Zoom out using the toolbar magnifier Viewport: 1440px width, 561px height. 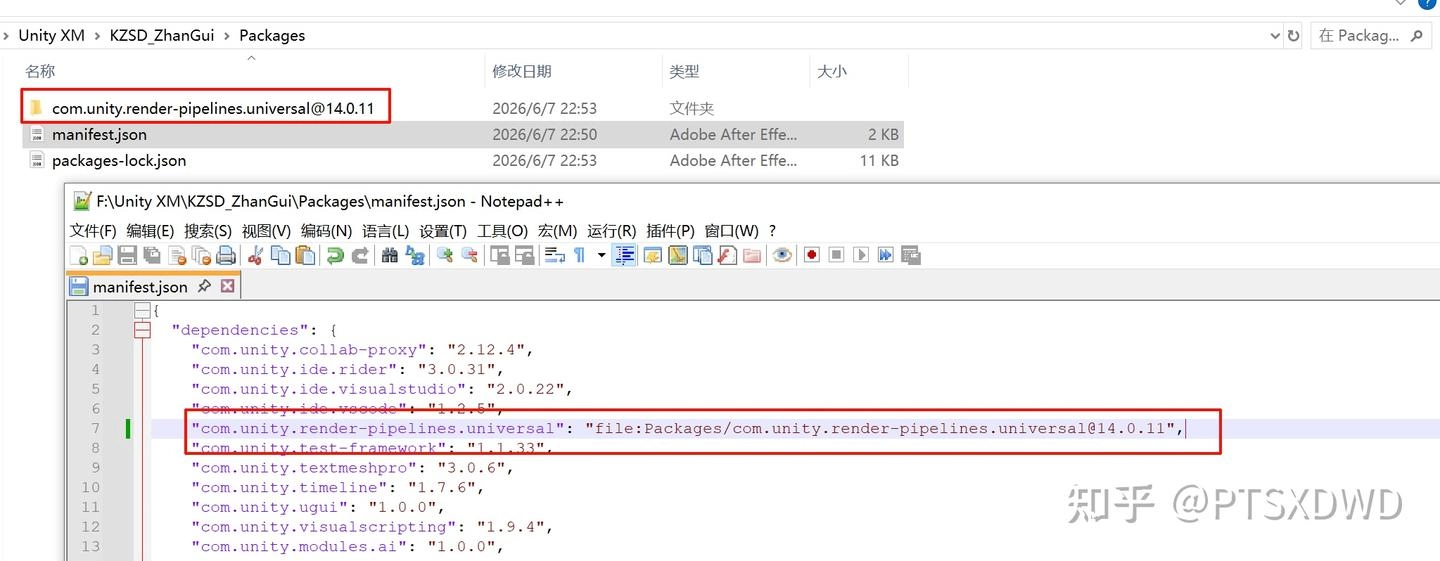pos(469,255)
